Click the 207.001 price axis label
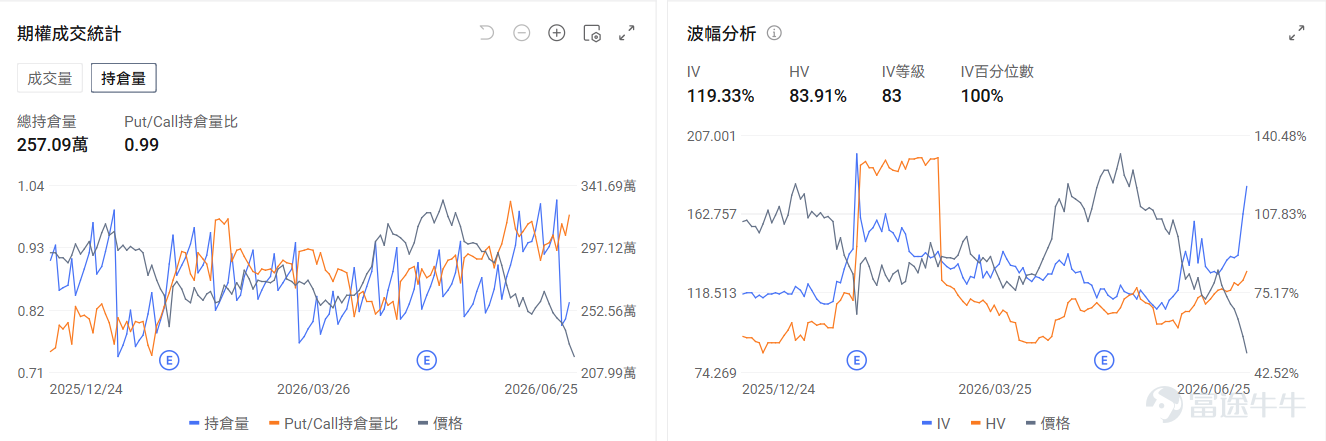The width and height of the screenshot is (1326, 441). tap(711, 136)
